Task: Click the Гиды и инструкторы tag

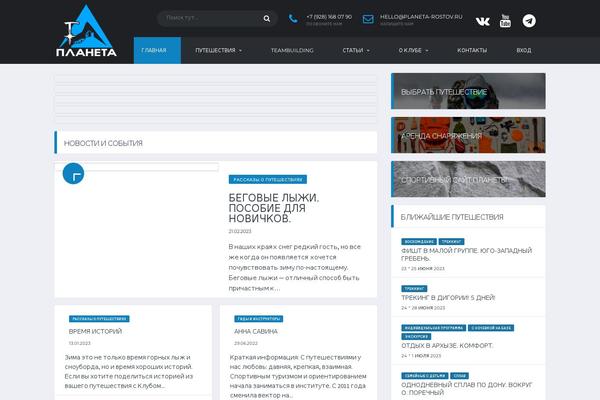Action: (258, 319)
